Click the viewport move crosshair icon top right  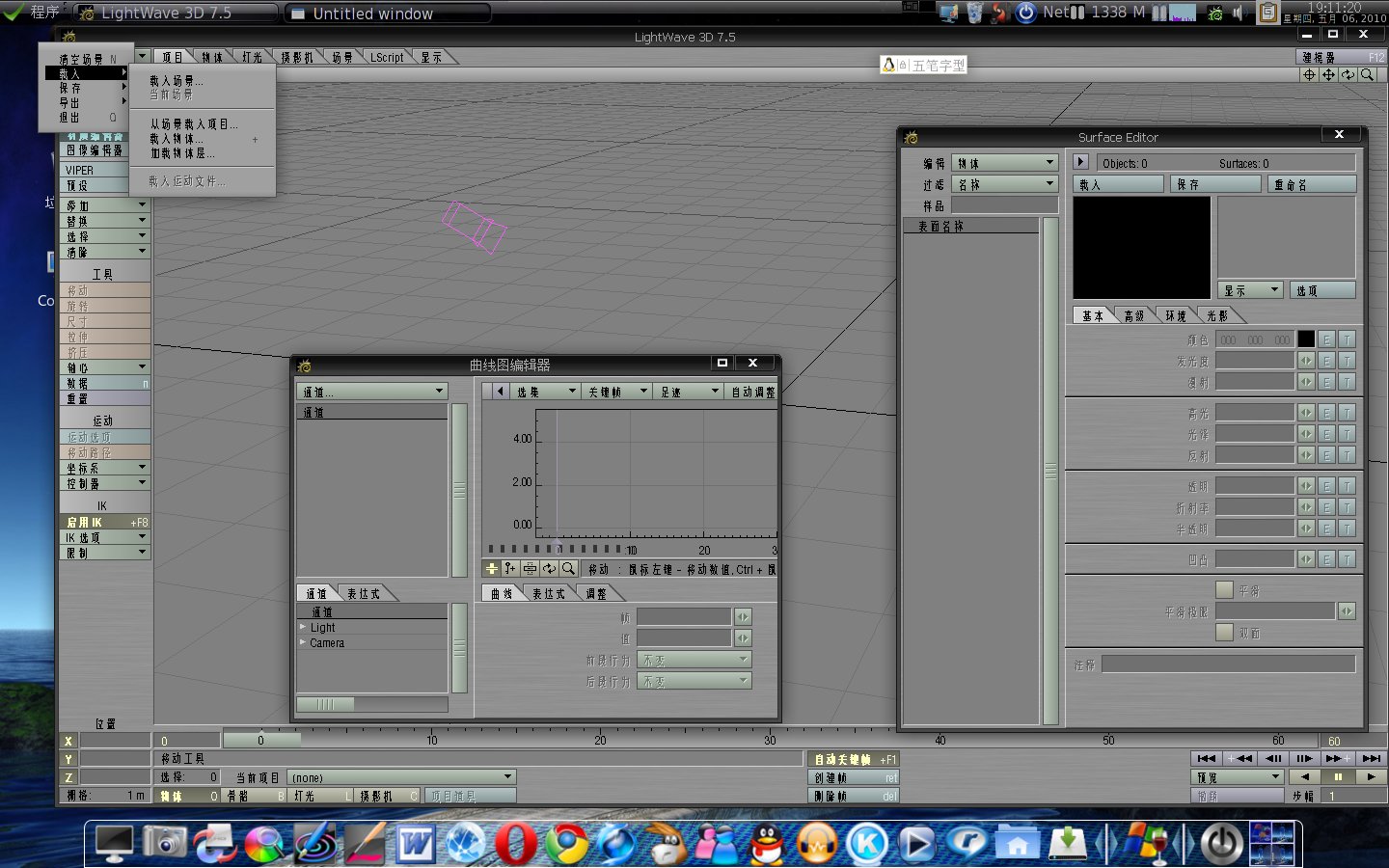1309,74
